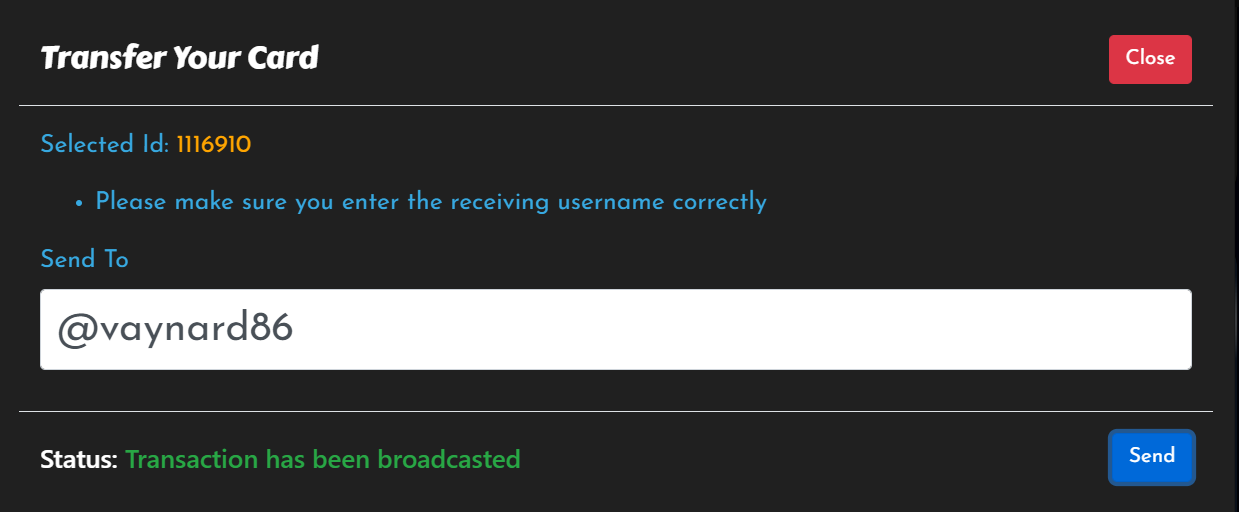Click the bullet point before the notice

point(79,203)
